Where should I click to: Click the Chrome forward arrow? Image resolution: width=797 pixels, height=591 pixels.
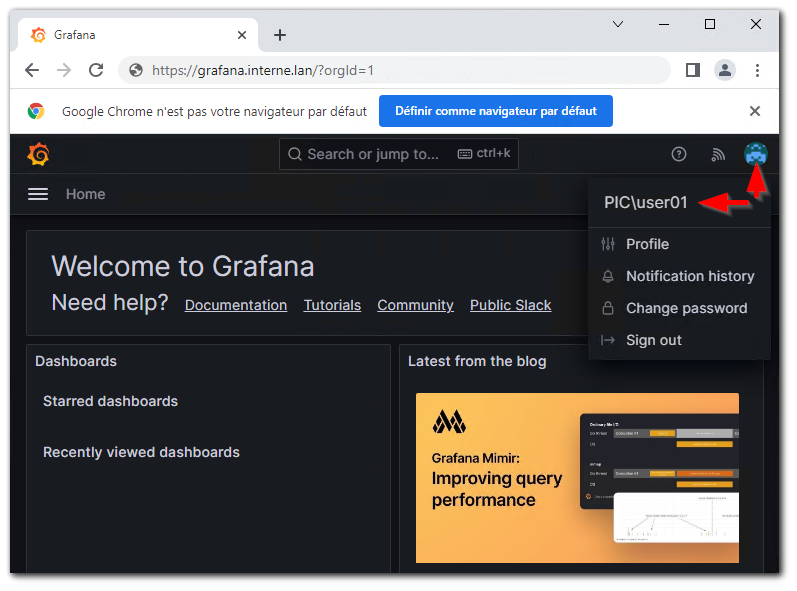point(64,70)
